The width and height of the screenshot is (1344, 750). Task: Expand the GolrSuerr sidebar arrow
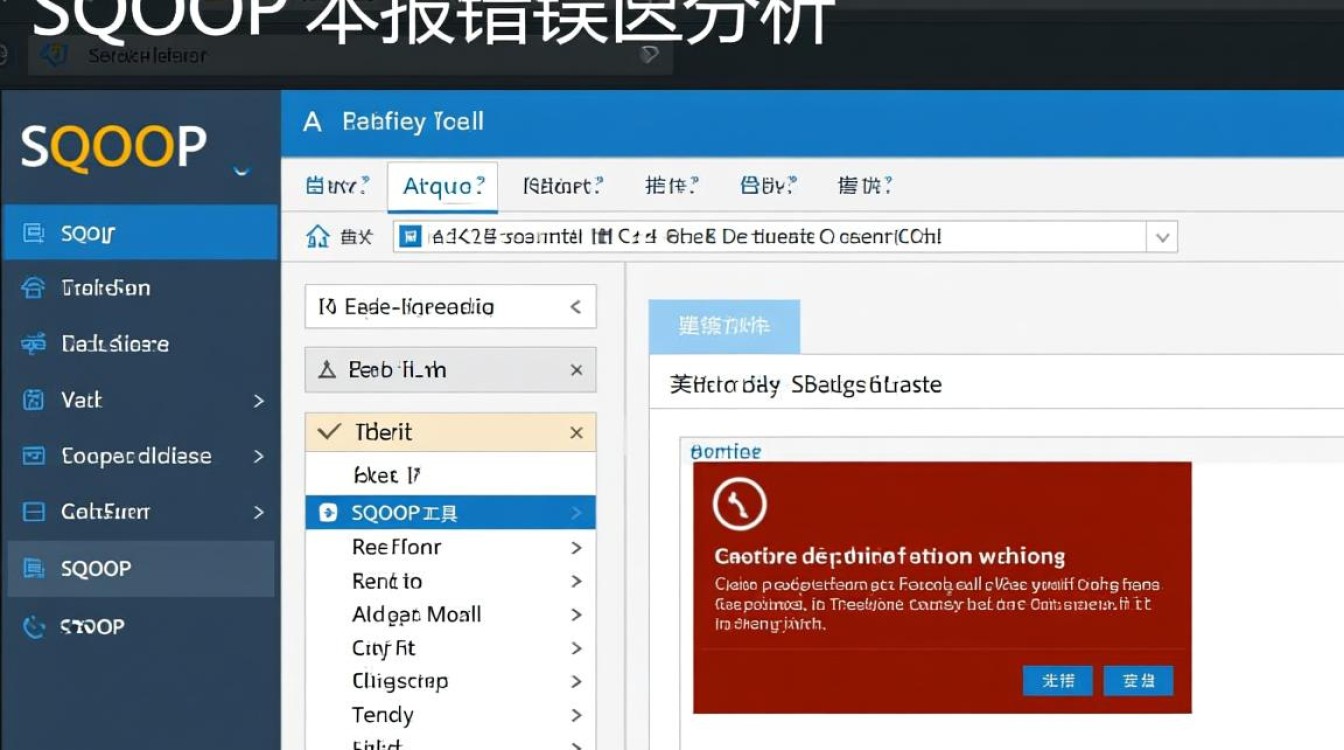pos(258,512)
